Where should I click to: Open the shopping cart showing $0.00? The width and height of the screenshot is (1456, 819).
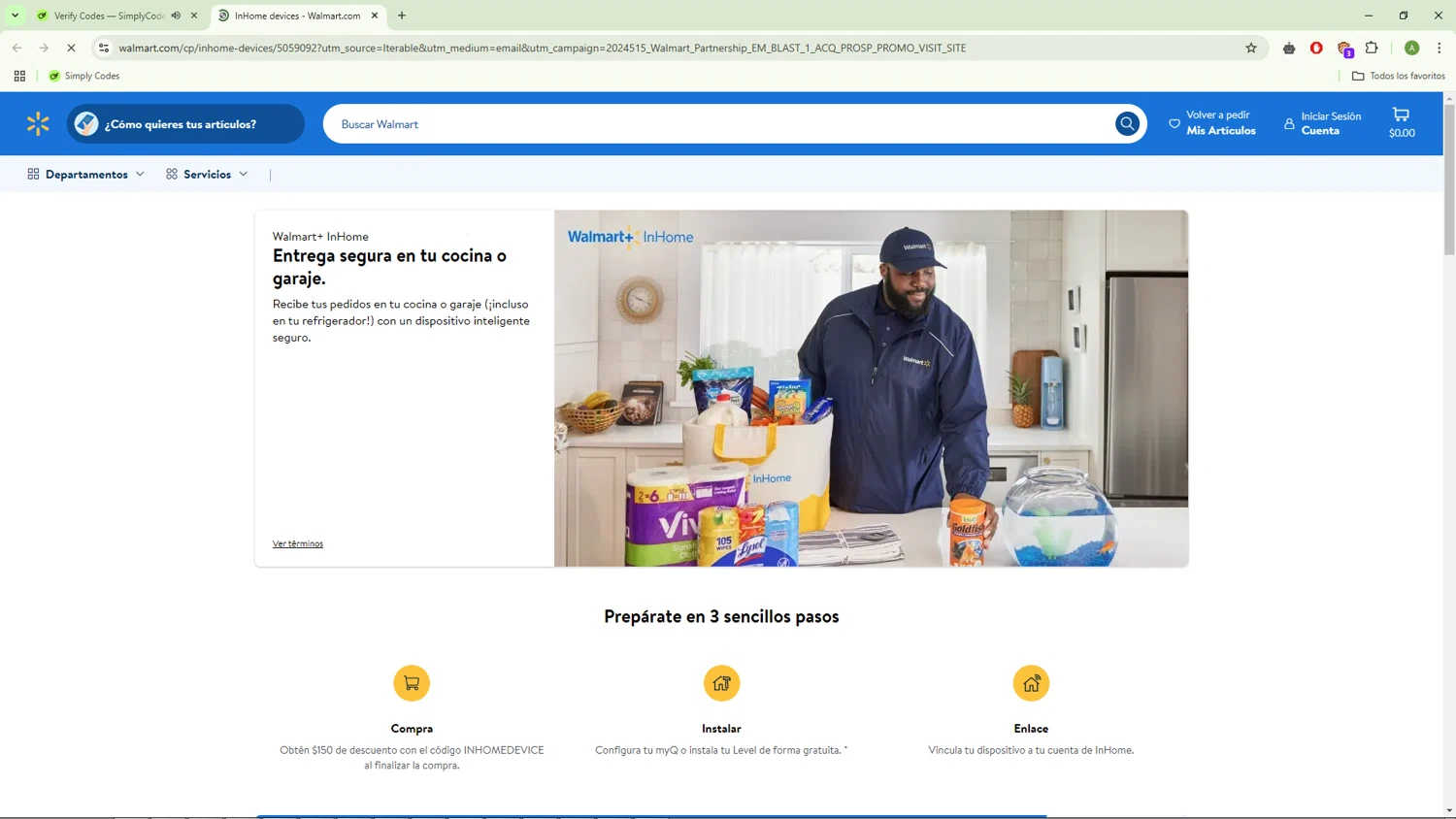point(1402,123)
